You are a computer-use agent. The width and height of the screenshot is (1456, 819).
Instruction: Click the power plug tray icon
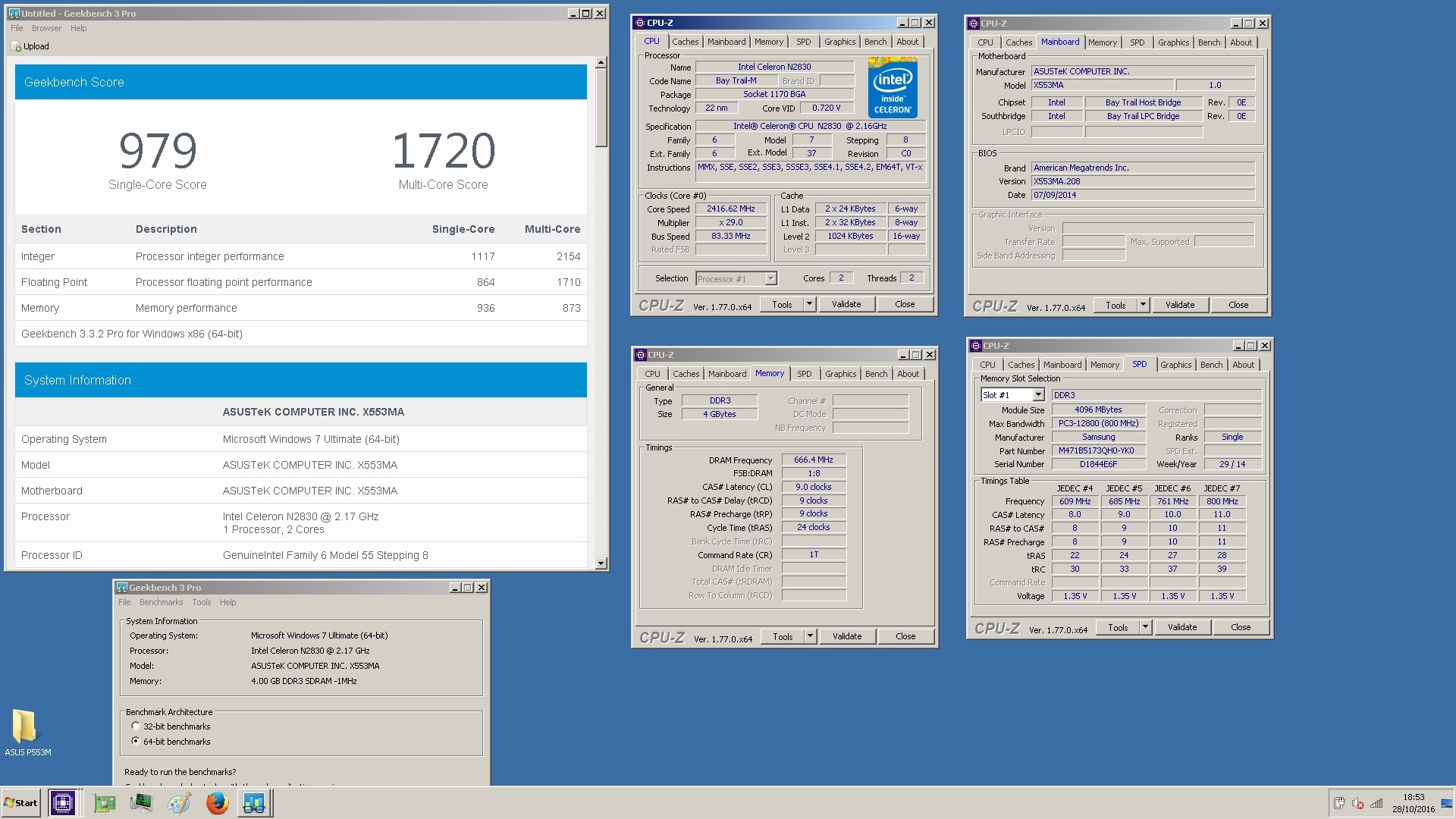1339,803
